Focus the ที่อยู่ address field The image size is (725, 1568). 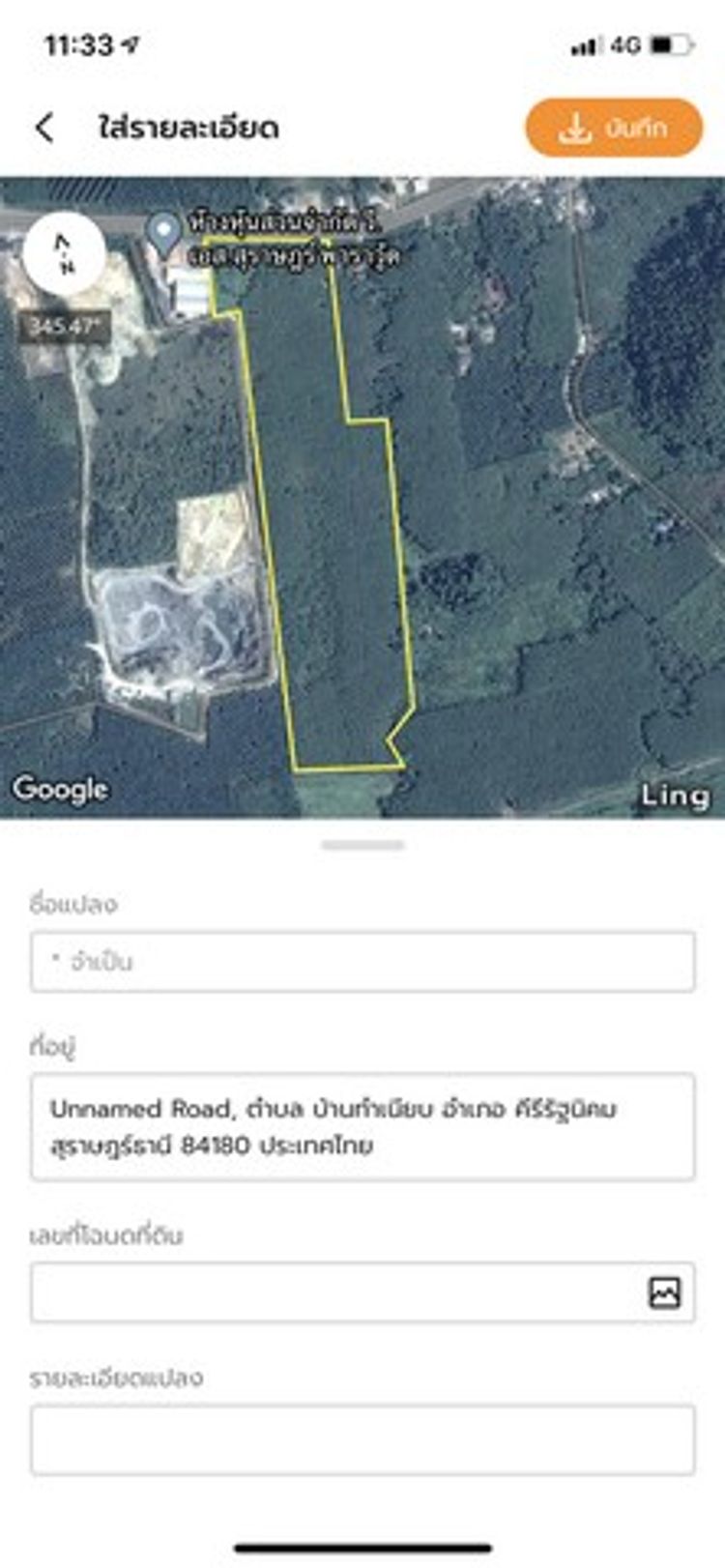click(x=362, y=1127)
